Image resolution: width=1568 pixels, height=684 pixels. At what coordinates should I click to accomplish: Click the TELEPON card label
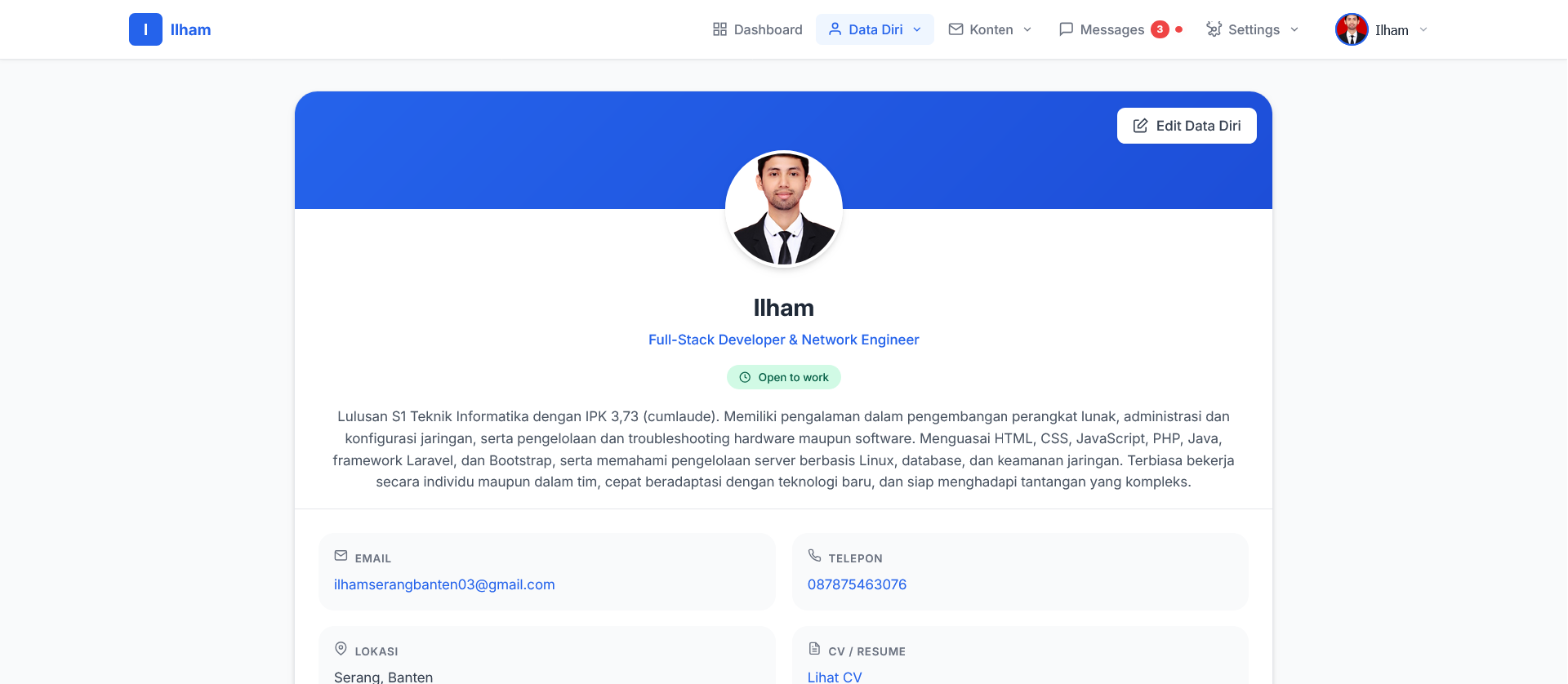(x=855, y=558)
